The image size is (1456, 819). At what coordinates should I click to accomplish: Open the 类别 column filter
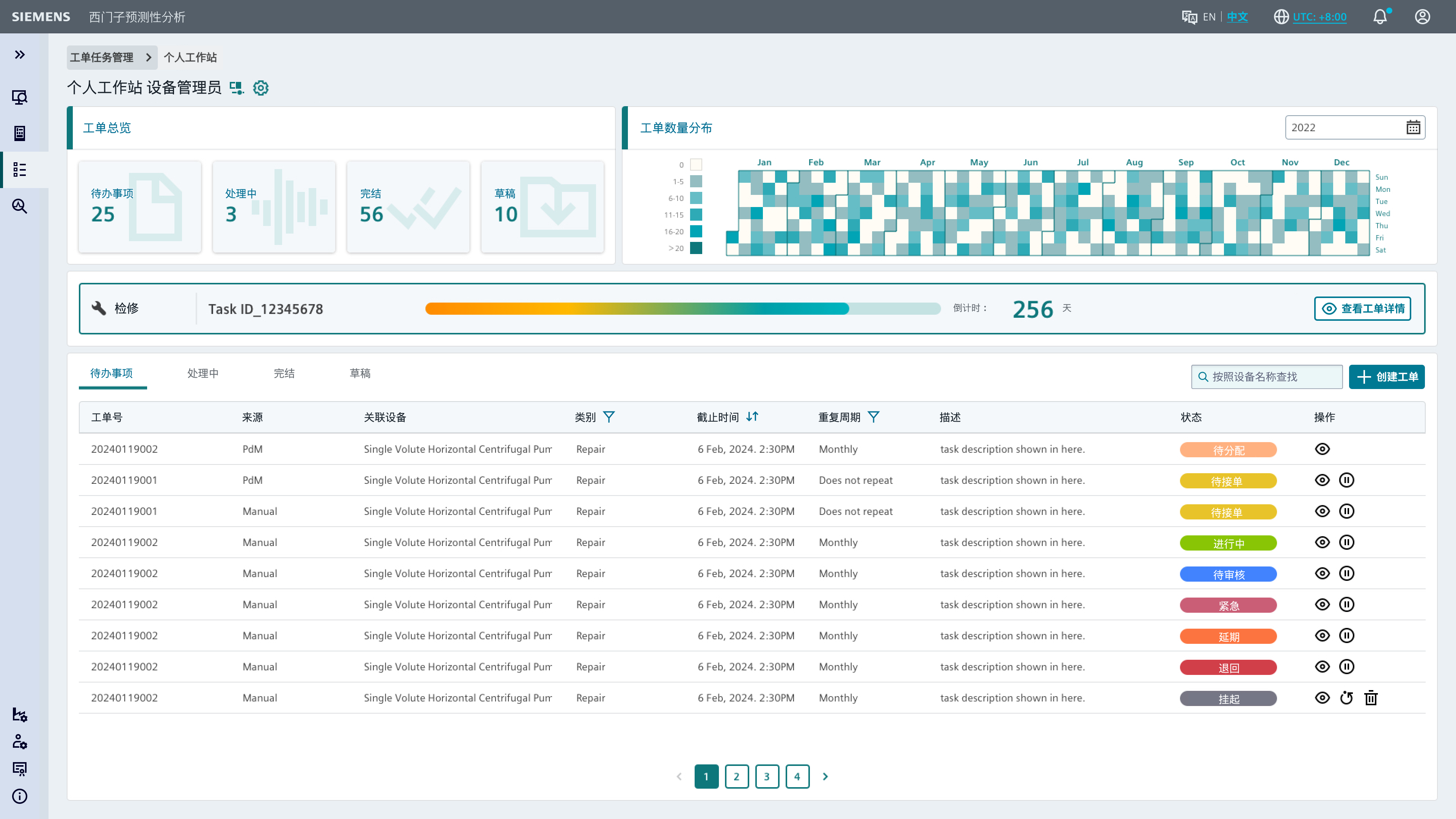[x=609, y=417]
